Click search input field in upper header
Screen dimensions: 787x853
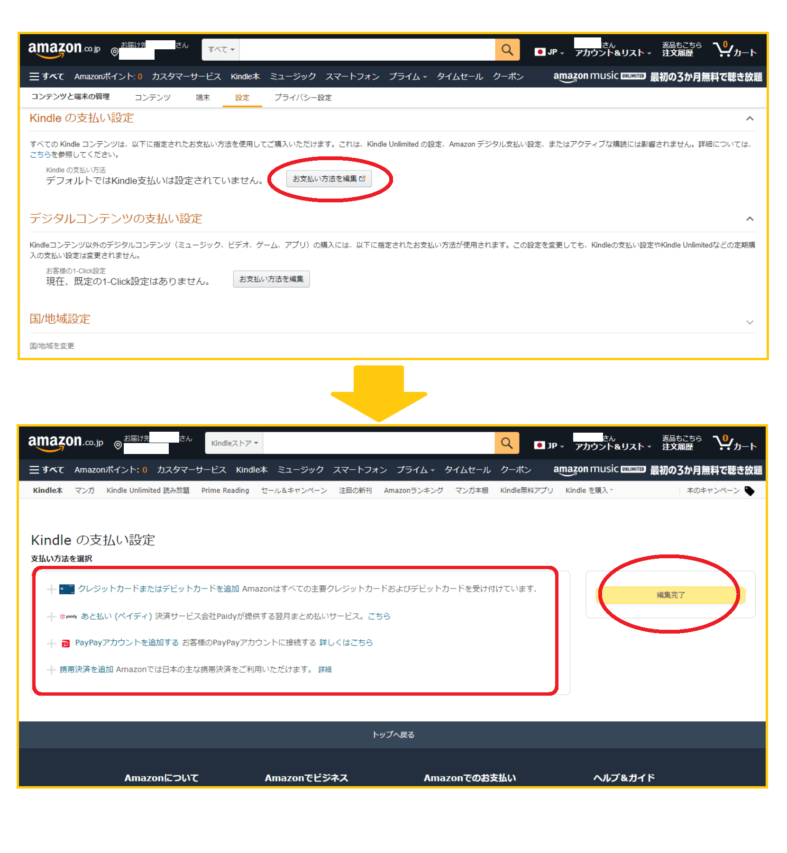click(367, 50)
